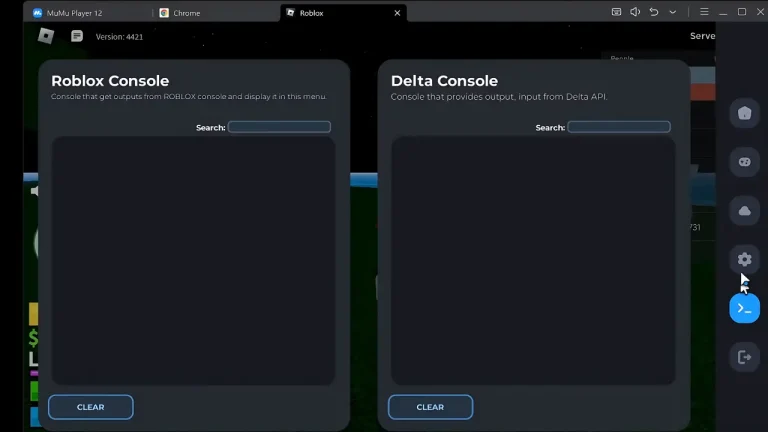The image size is (768, 432).
Task: Open the Roblox chat icon
Action: pos(77,36)
